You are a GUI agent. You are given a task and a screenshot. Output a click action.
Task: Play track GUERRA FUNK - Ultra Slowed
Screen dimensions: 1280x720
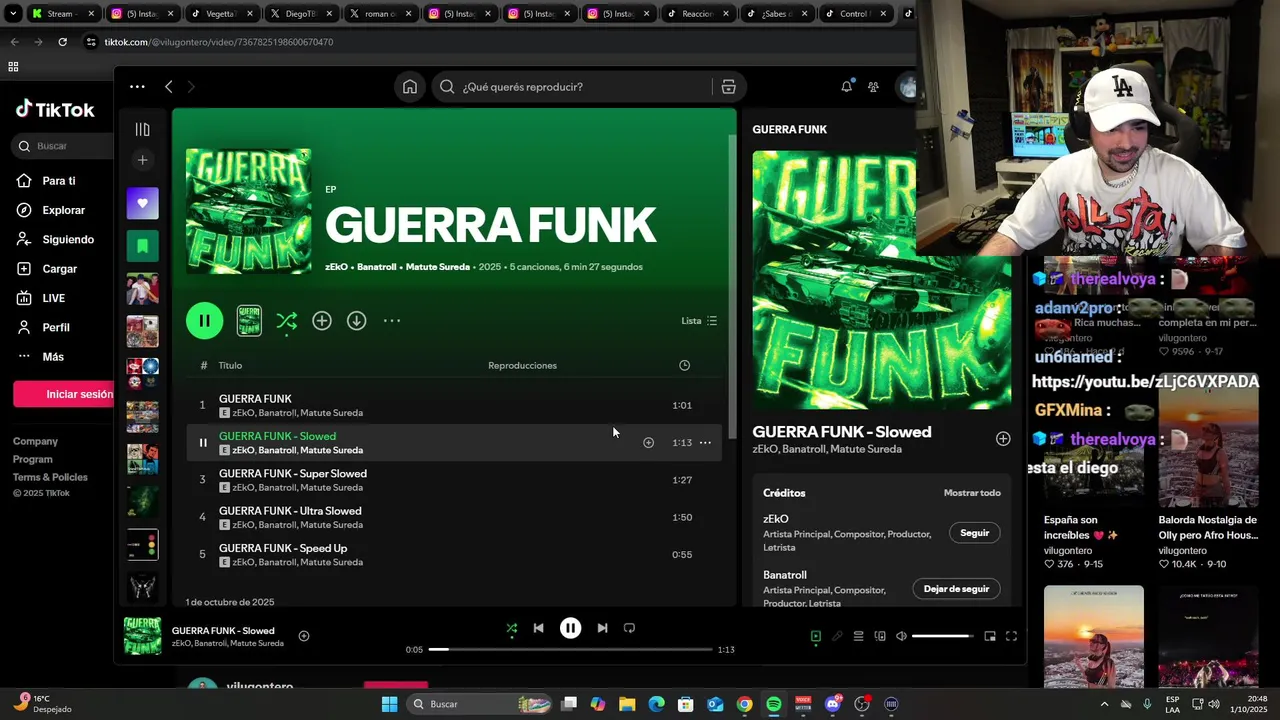point(290,511)
